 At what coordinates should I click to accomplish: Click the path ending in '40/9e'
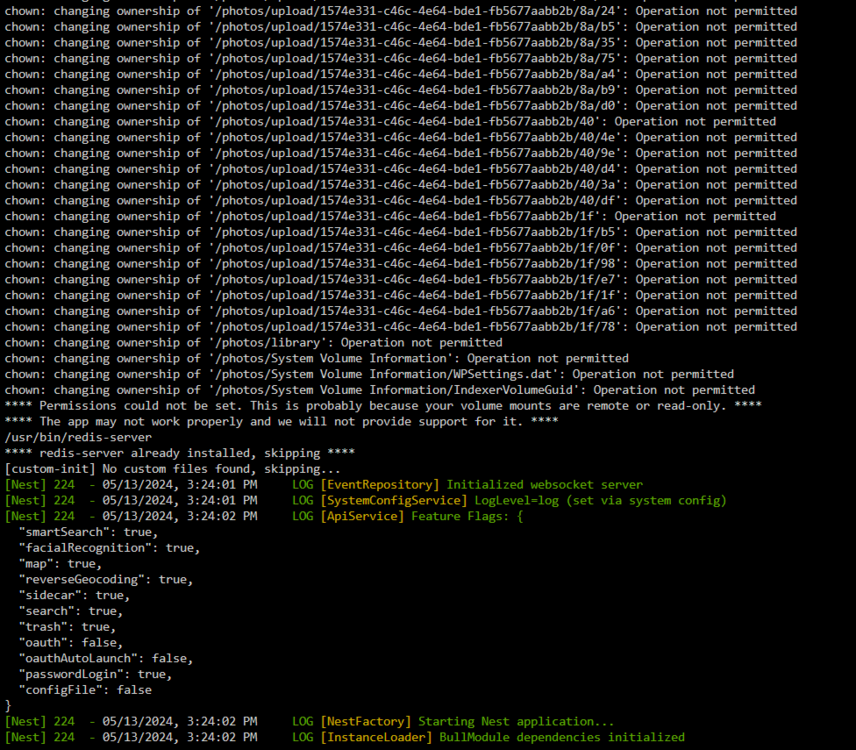click(x=417, y=153)
